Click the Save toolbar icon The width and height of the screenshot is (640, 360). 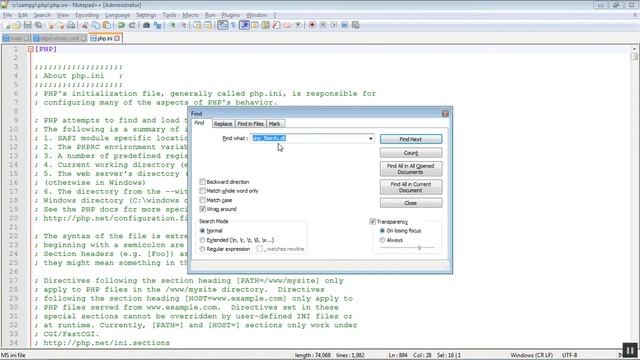[28, 25]
